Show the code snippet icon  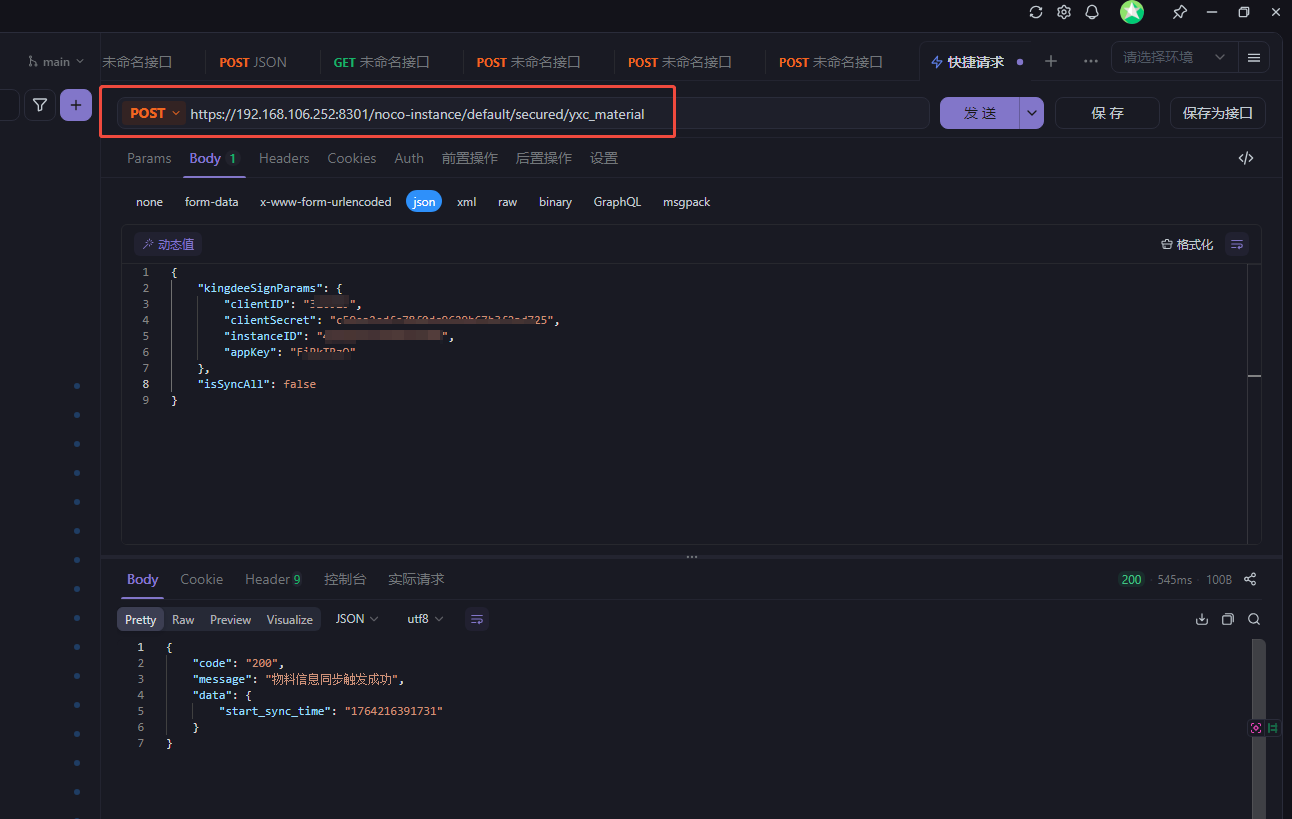coord(1245,158)
